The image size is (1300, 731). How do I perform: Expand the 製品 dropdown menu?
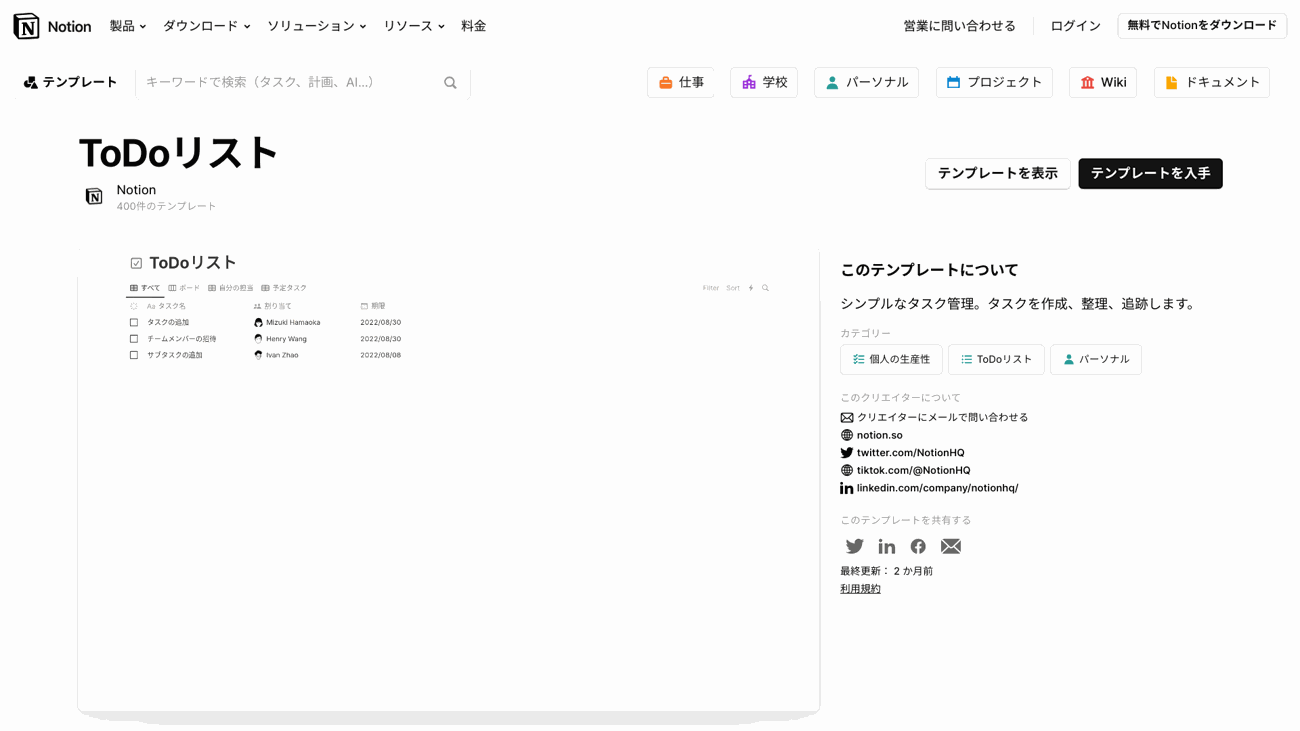point(128,26)
